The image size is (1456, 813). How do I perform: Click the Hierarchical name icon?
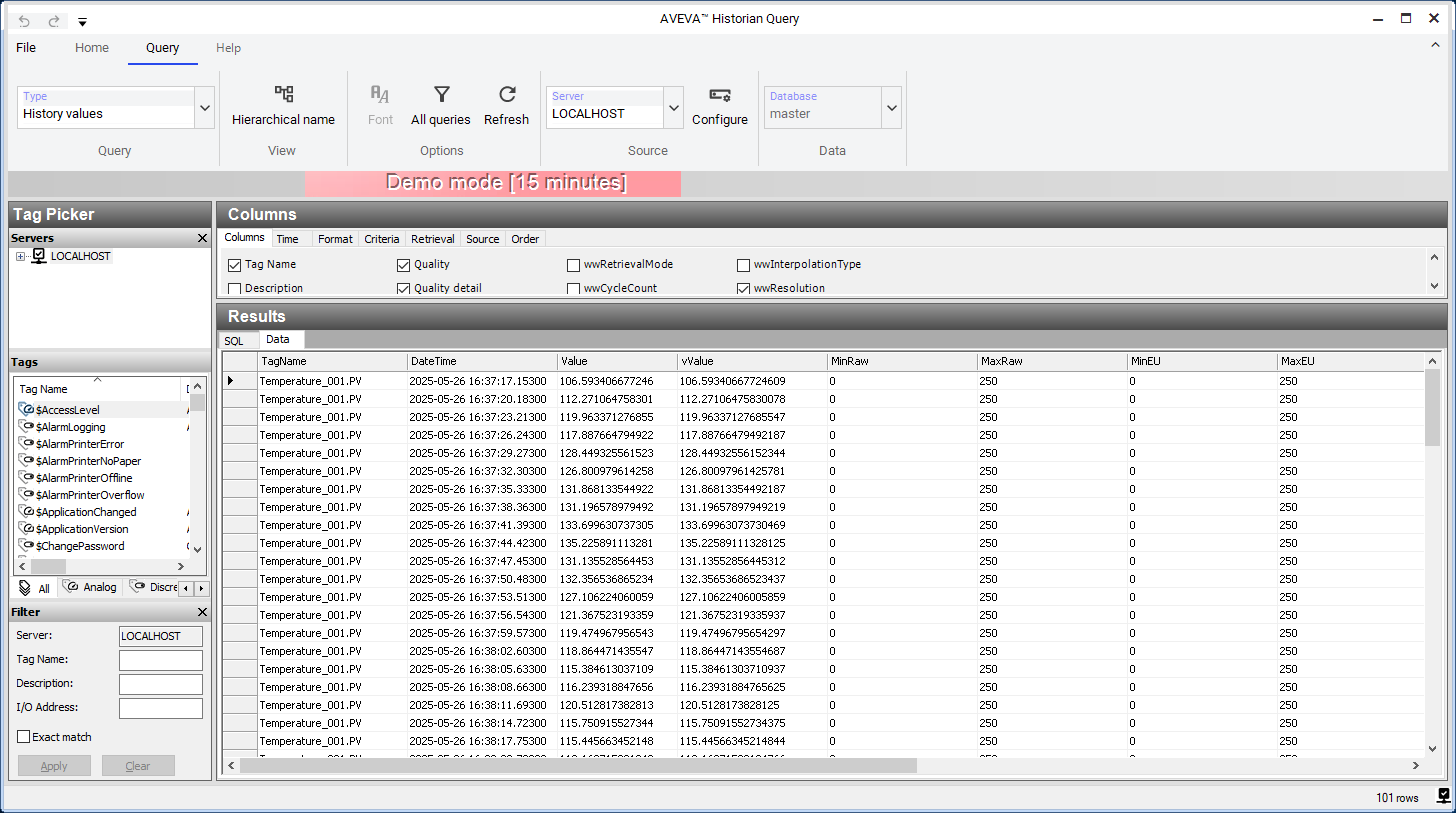(x=284, y=94)
